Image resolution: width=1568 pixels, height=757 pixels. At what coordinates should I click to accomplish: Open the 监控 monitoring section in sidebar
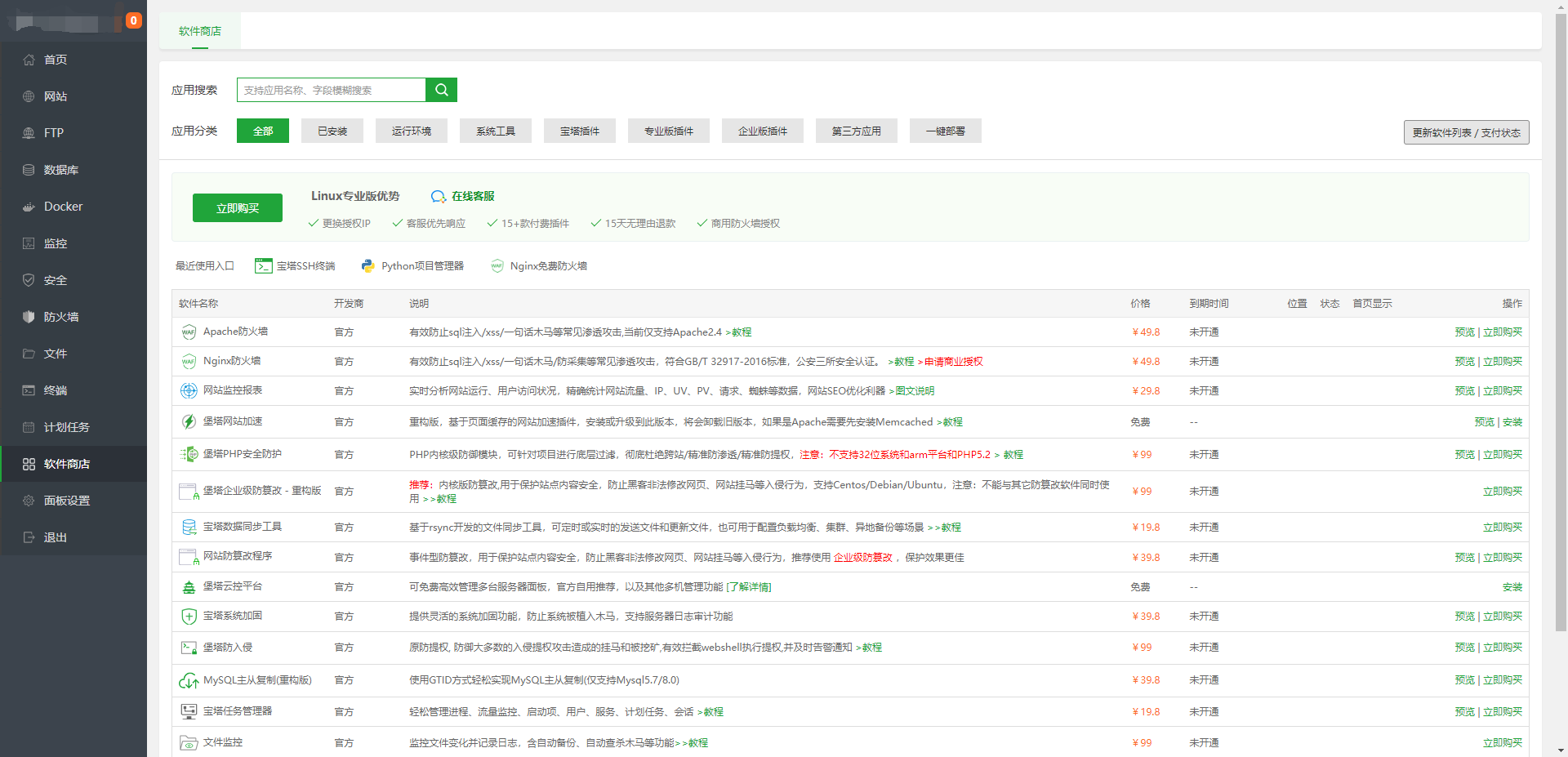point(56,243)
